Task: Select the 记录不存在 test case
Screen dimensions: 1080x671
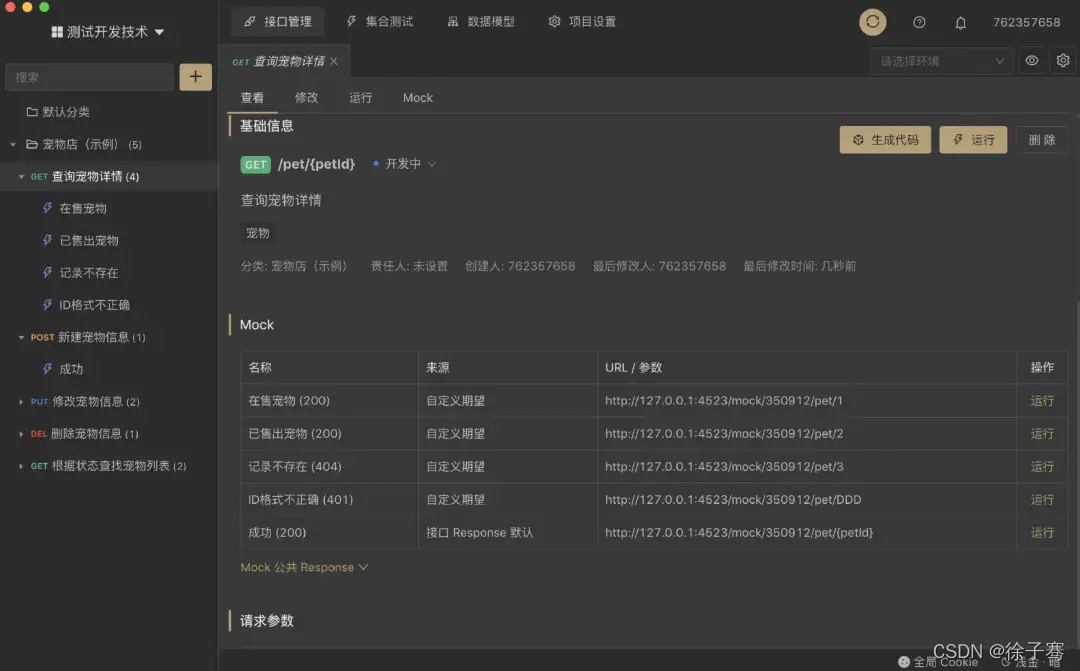Action: (x=89, y=273)
